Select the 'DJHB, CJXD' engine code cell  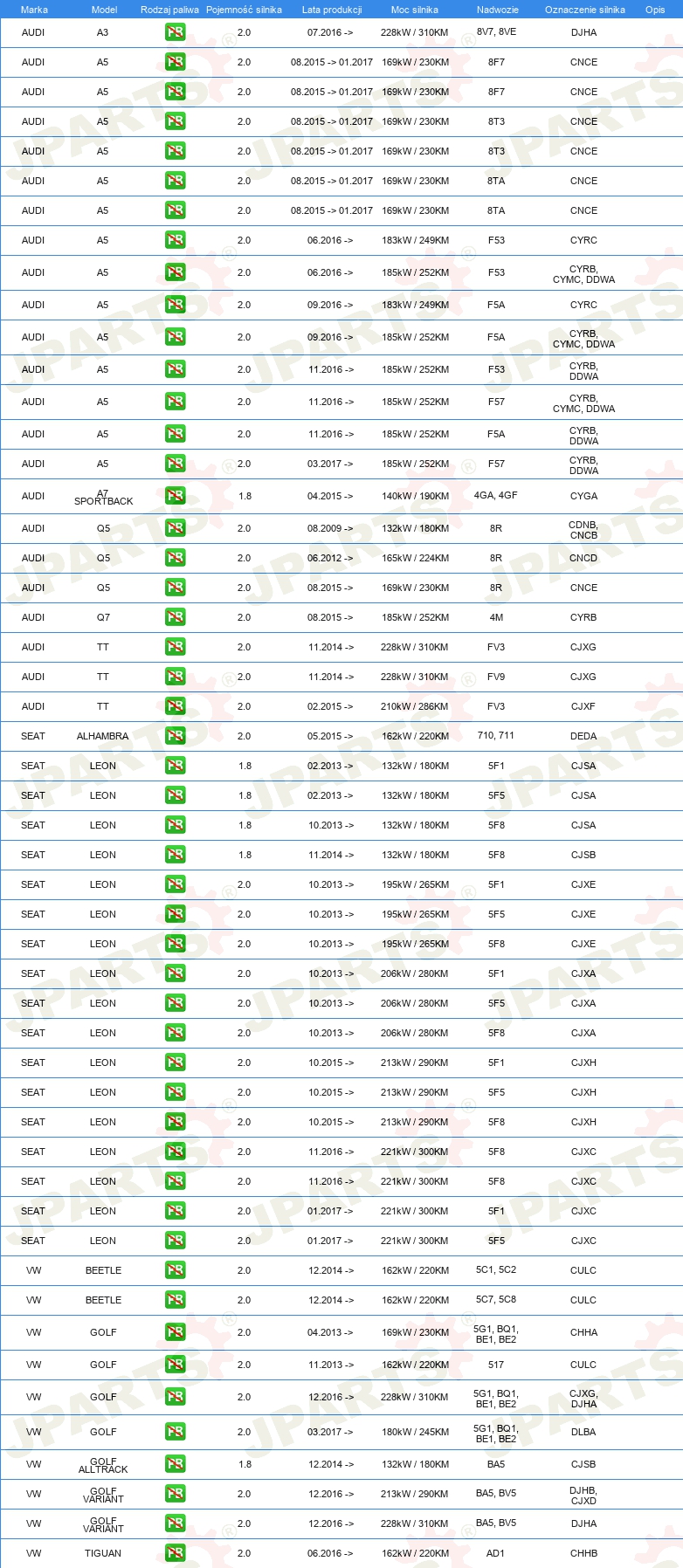pyautogui.click(x=583, y=1496)
